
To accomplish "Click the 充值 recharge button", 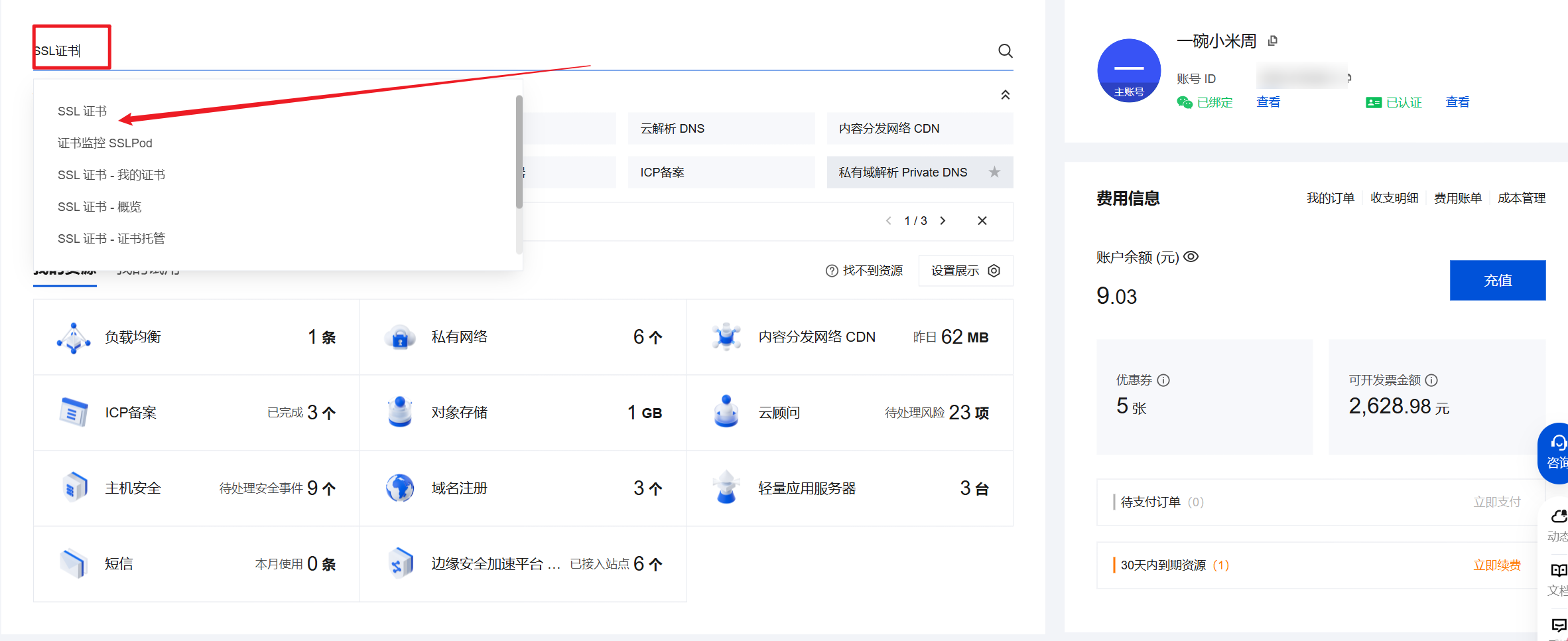I will 1498,280.
